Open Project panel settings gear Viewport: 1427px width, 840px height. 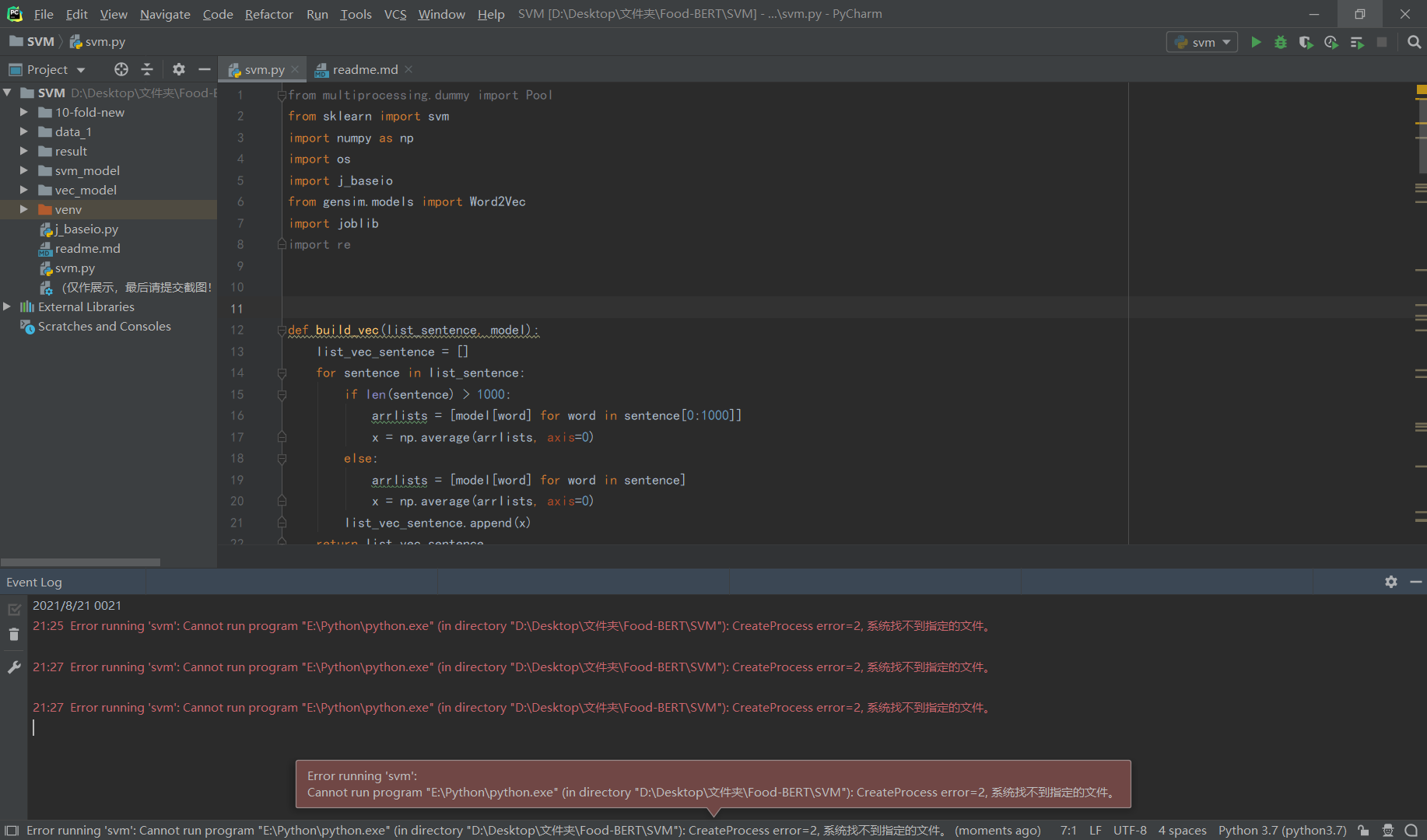pos(179,69)
